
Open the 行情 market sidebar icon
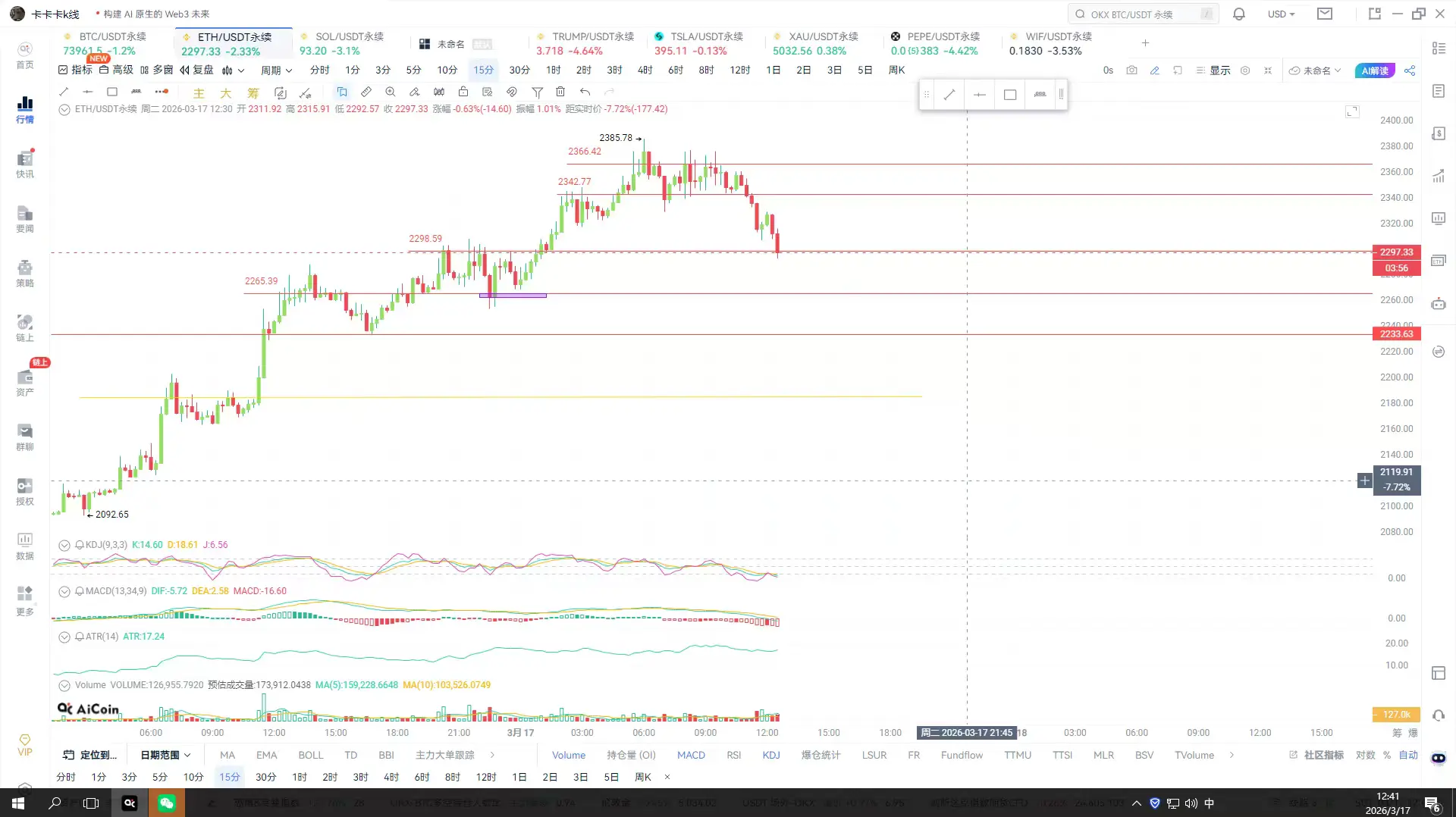(25, 109)
